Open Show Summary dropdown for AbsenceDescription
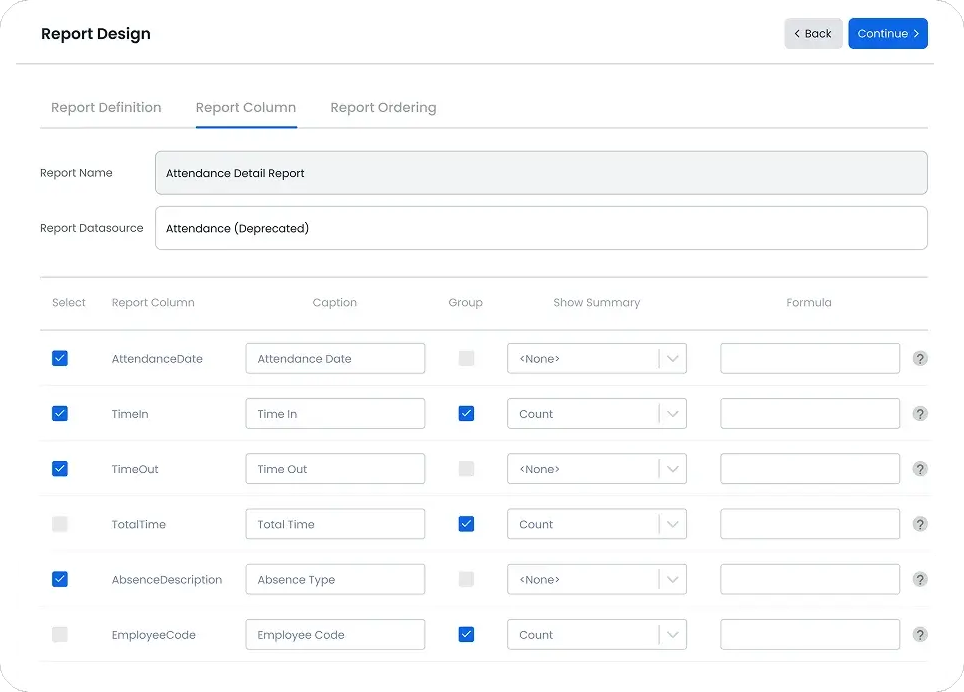 (596, 580)
